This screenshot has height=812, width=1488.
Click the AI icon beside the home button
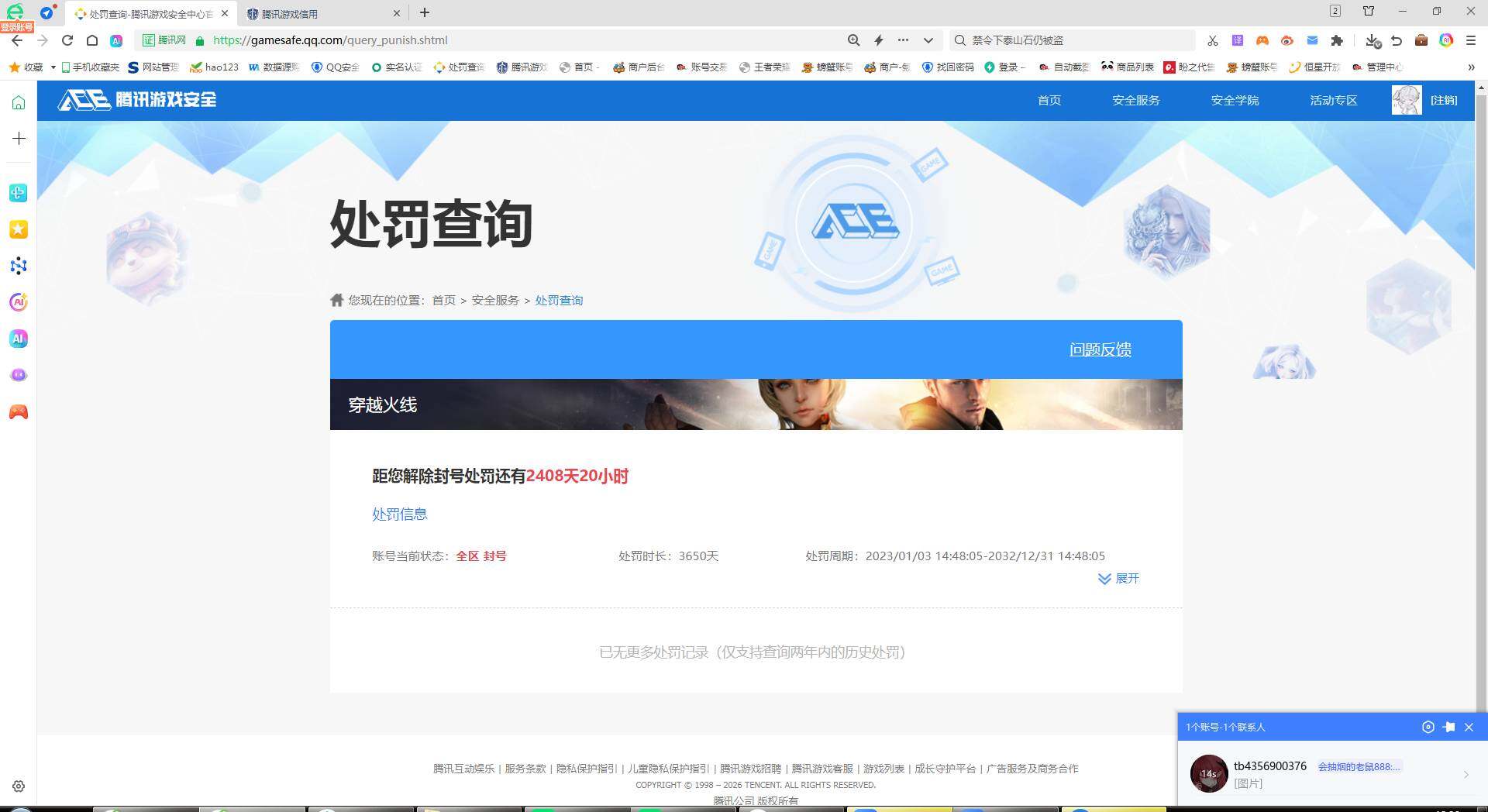click(x=116, y=40)
